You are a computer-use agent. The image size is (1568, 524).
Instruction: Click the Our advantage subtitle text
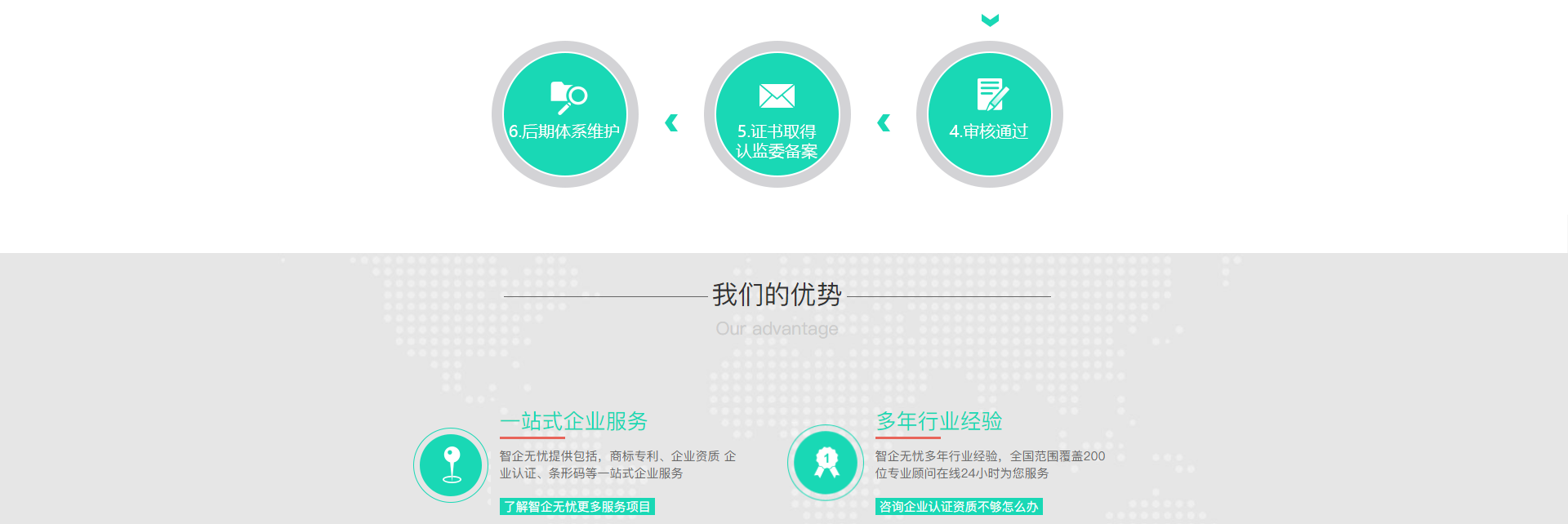click(777, 329)
